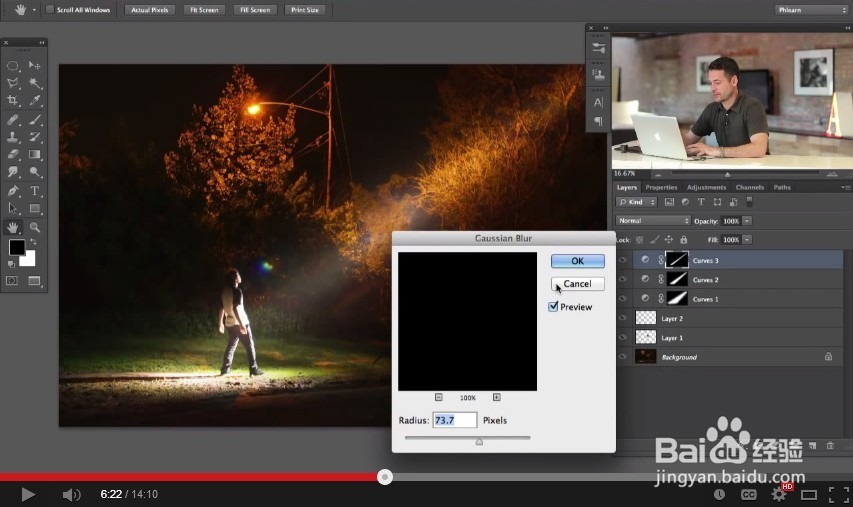Select the Brush tool

[x=35, y=120]
